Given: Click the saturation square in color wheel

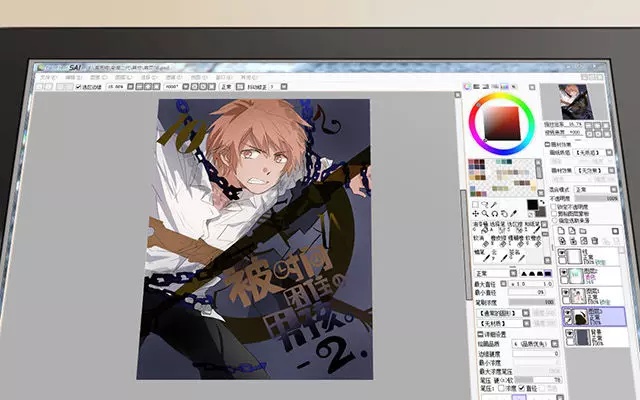Looking at the screenshot, I should click(502, 122).
